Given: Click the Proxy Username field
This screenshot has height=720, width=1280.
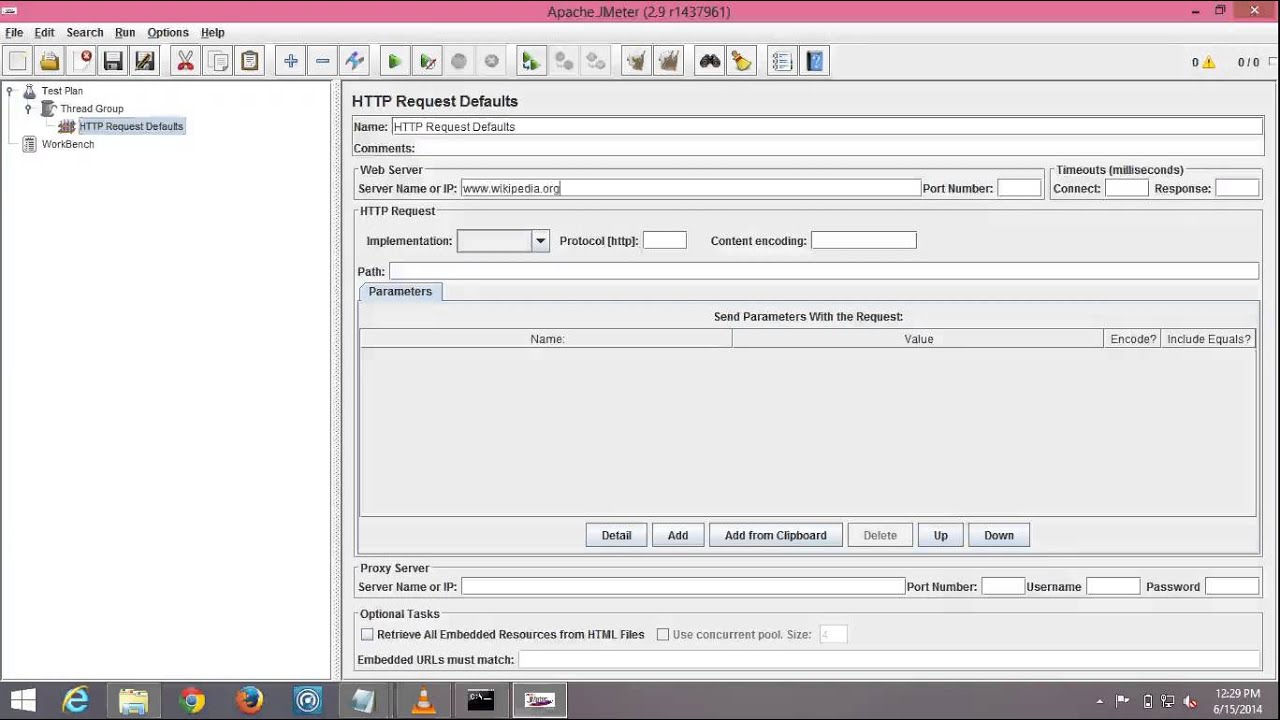Looking at the screenshot, I should point(1113,586).
